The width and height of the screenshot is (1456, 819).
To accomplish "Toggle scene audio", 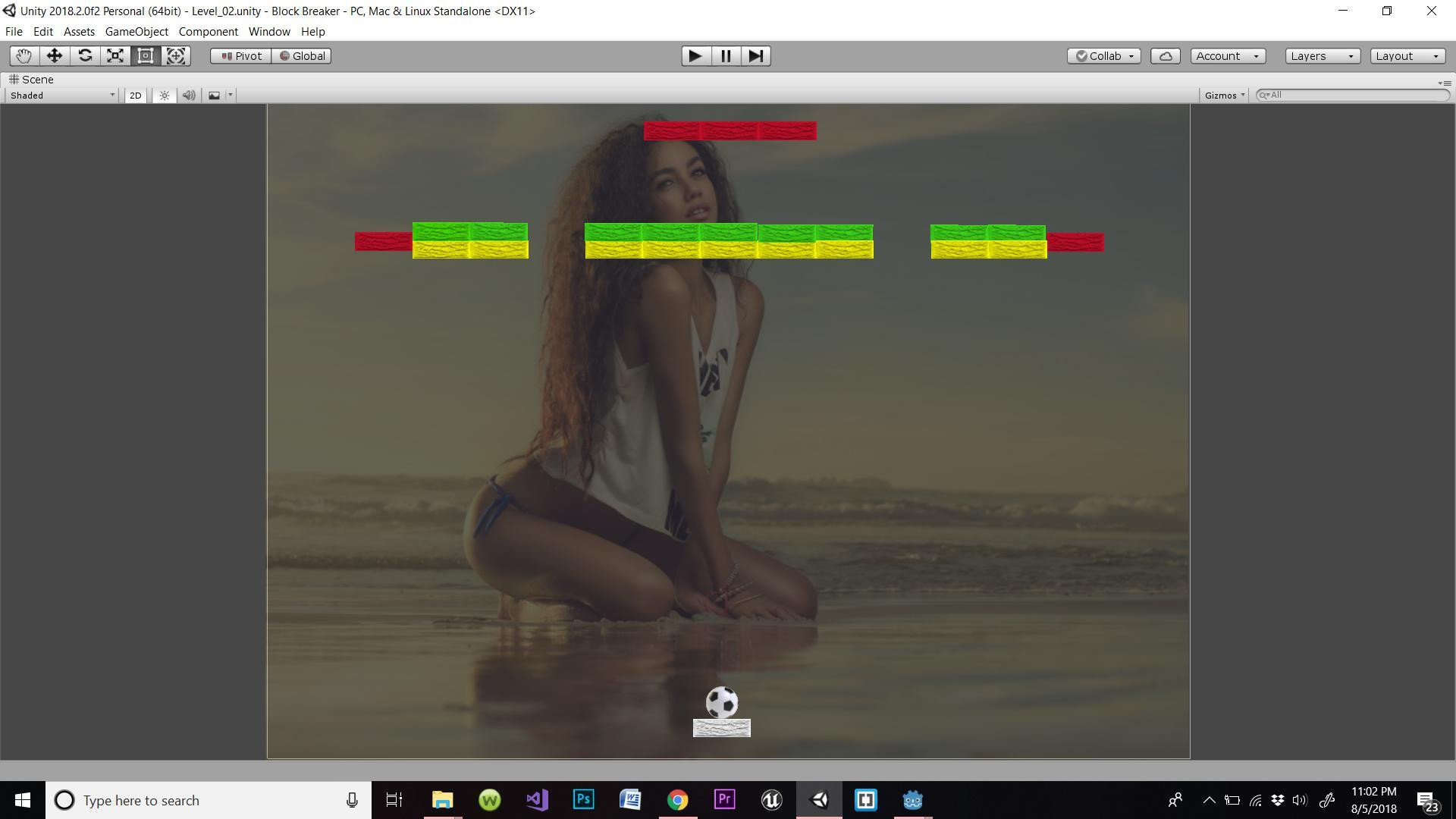I will pos(189,96).
